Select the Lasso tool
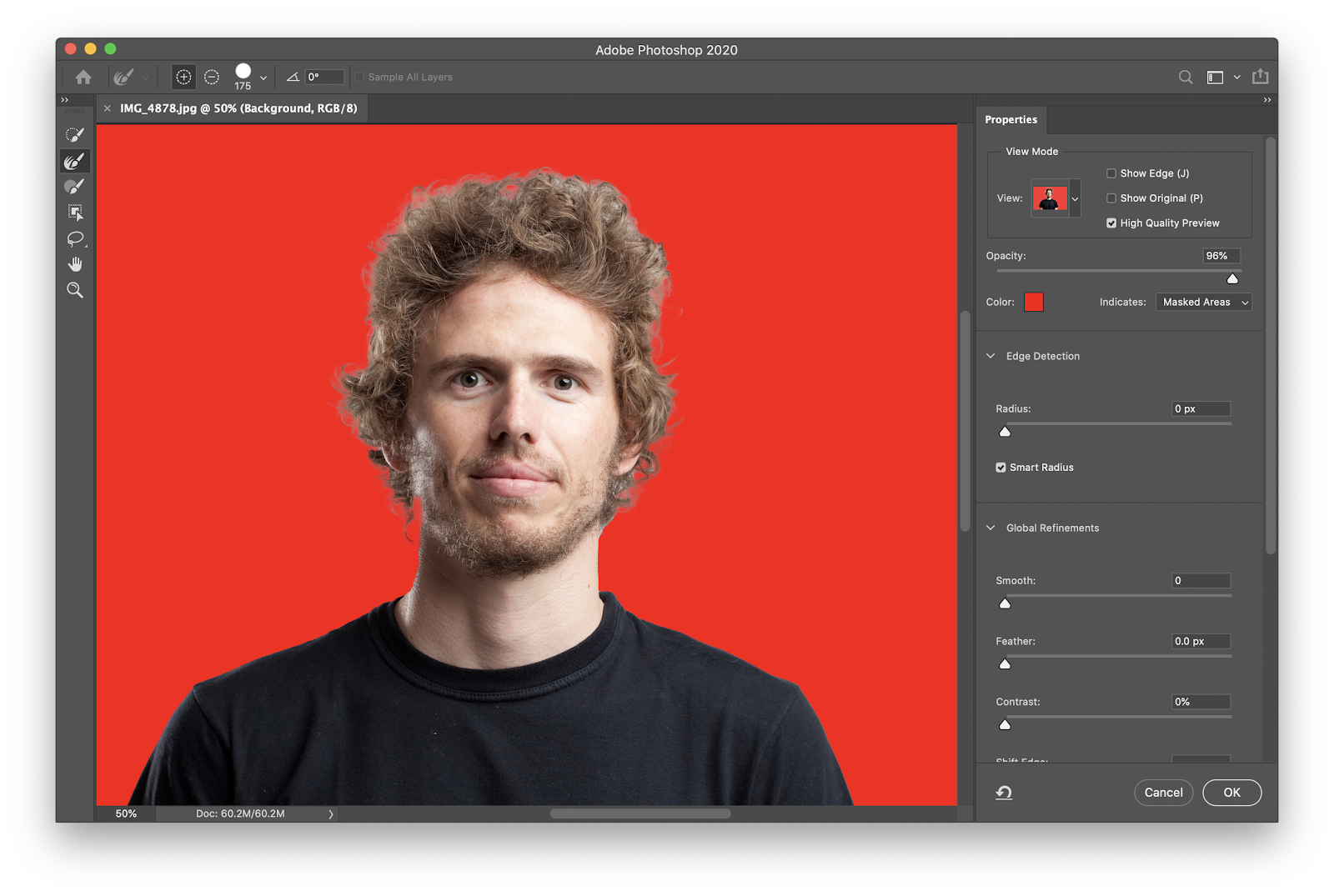 click(75, 239)
